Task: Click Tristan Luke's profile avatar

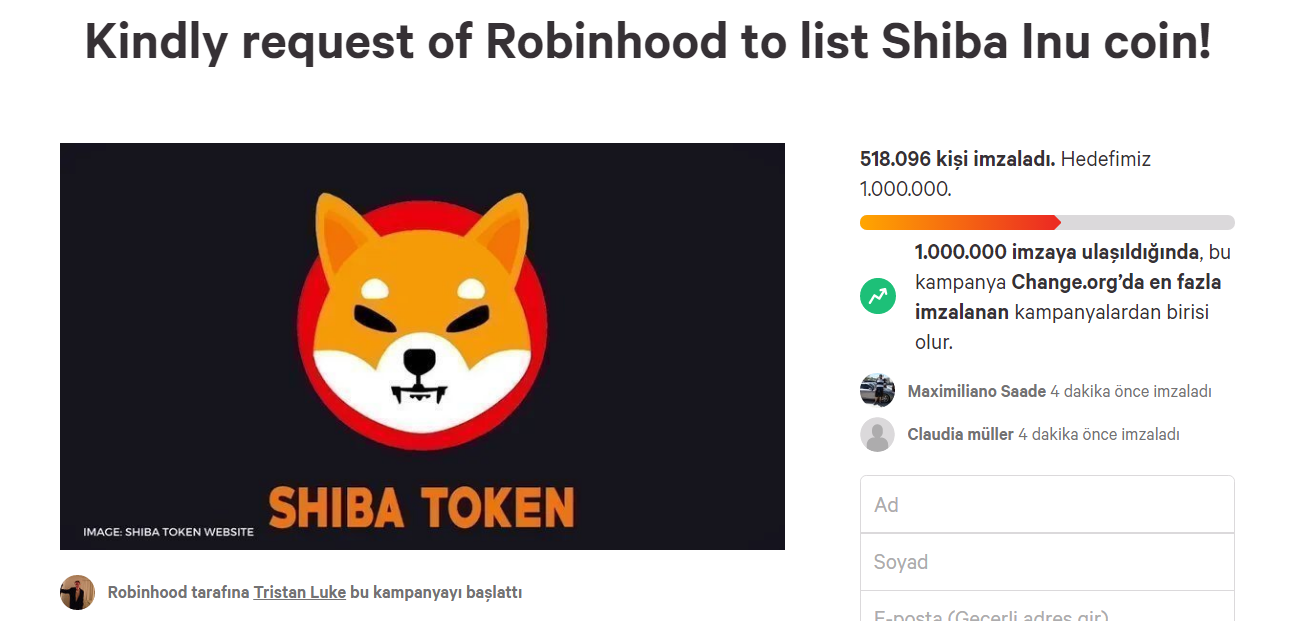Action: pos(77,592)
